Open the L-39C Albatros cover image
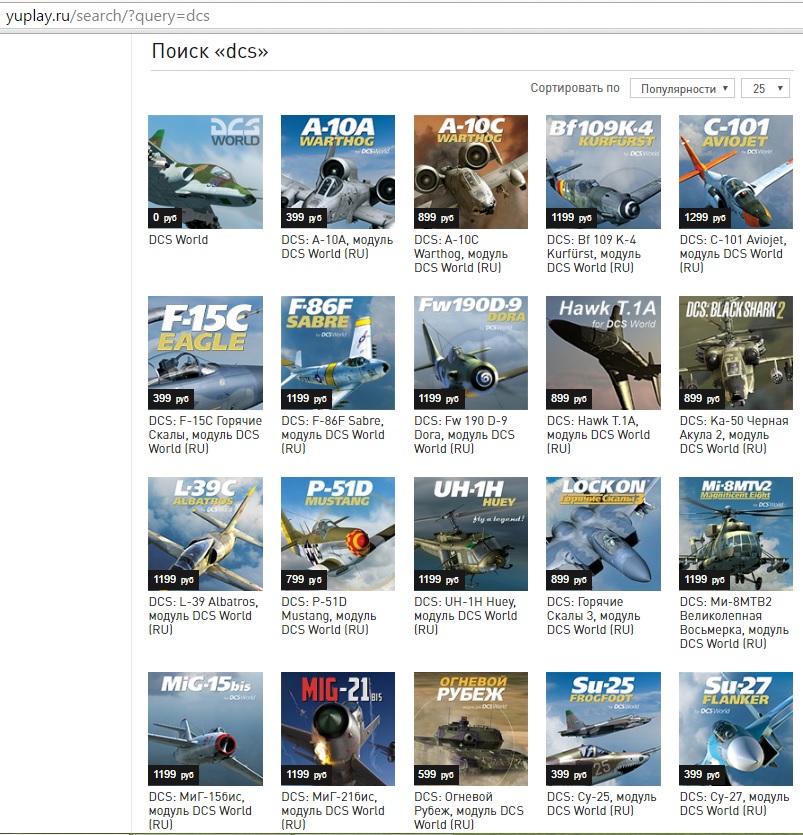This screenshot has width=803, height=835. 206,534
